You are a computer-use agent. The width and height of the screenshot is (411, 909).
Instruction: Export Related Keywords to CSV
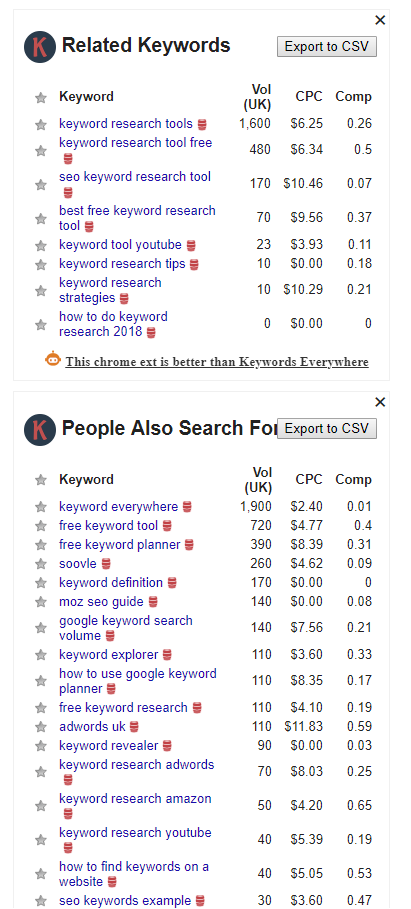pos(327,46)
